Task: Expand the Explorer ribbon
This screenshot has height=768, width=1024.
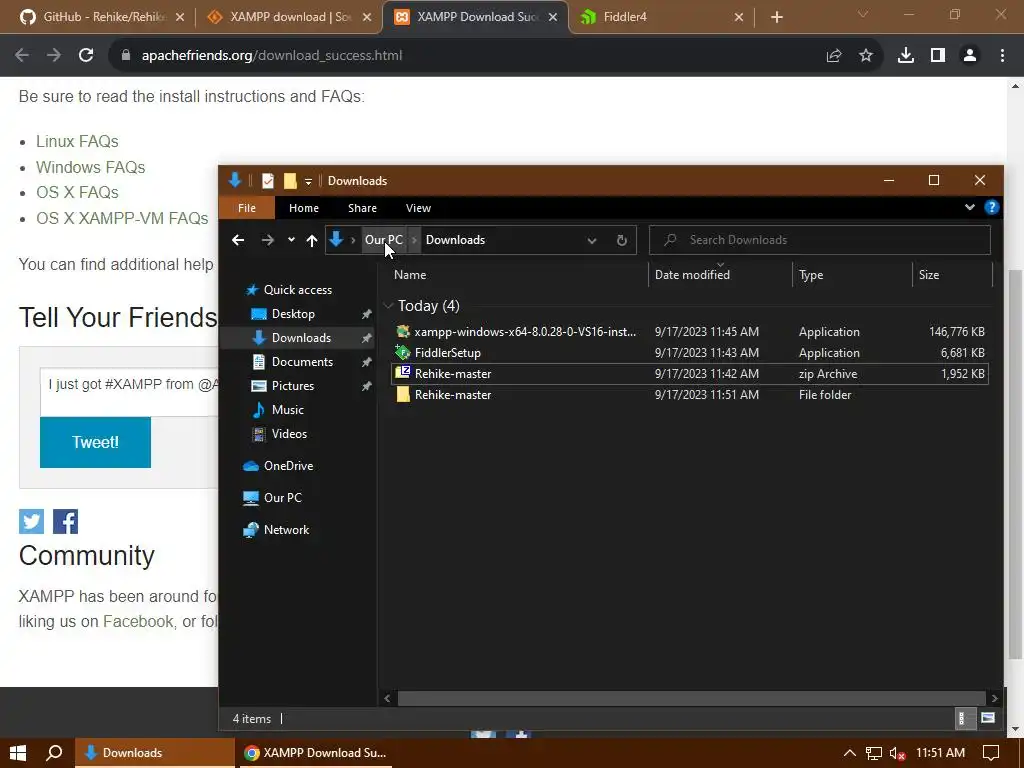Action: (970, 207)
